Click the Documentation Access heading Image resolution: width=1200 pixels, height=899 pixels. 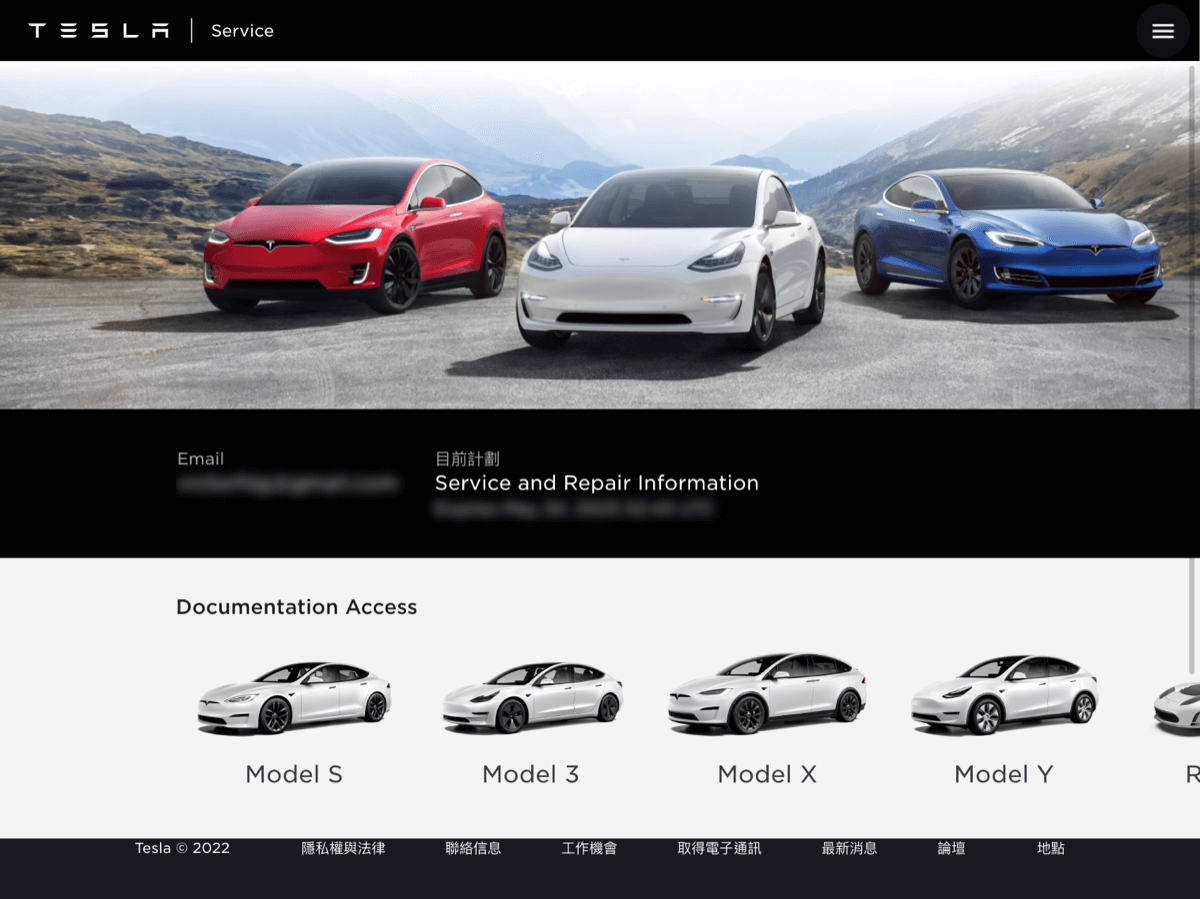pyautogui.click(x=296, y=607)
